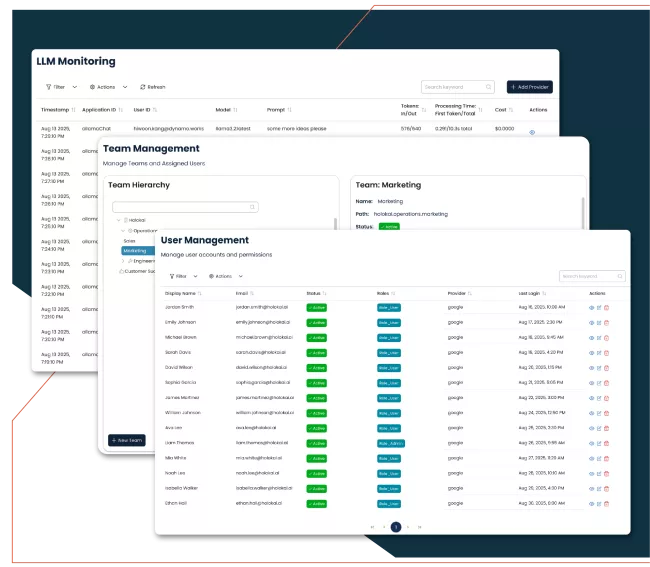650x567 pixels.
Task: Click the Add Provider button
Action: tap(529, 87)
